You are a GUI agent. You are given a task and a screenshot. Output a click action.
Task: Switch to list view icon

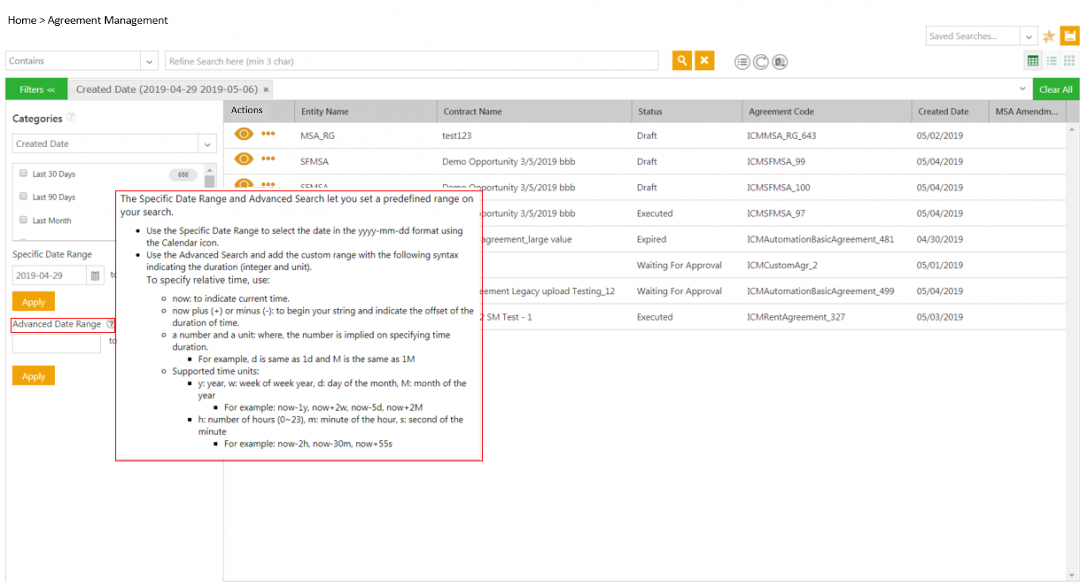coord(1051,61)
